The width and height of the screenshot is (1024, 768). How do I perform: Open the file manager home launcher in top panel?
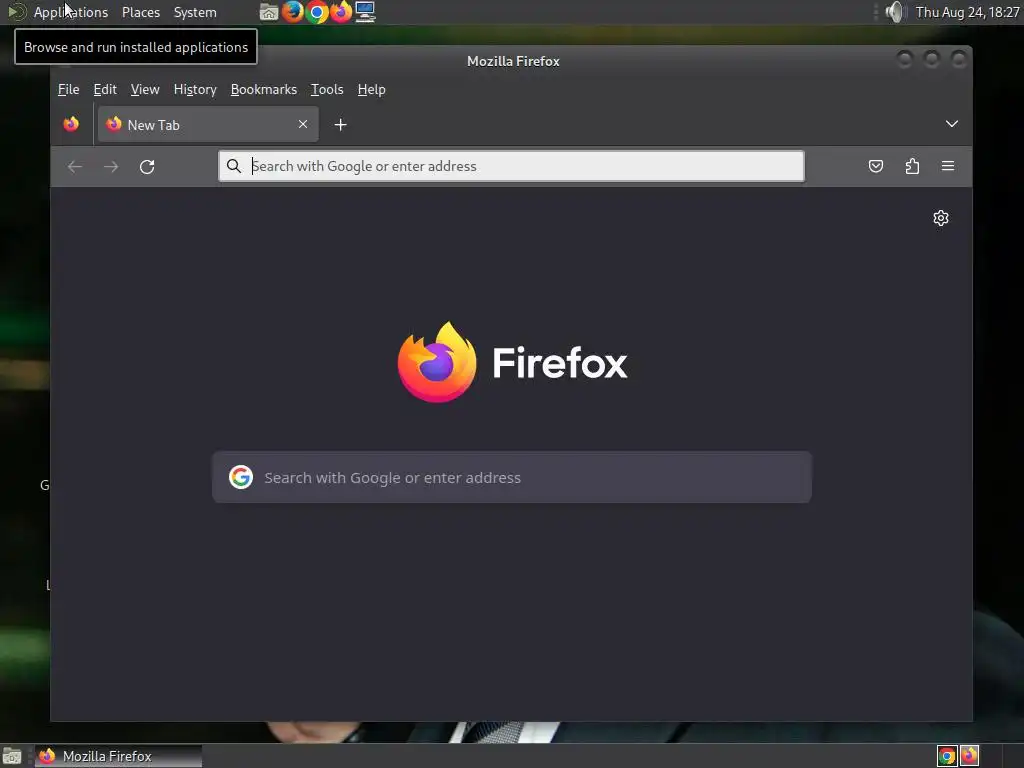(x=268, y=12)
